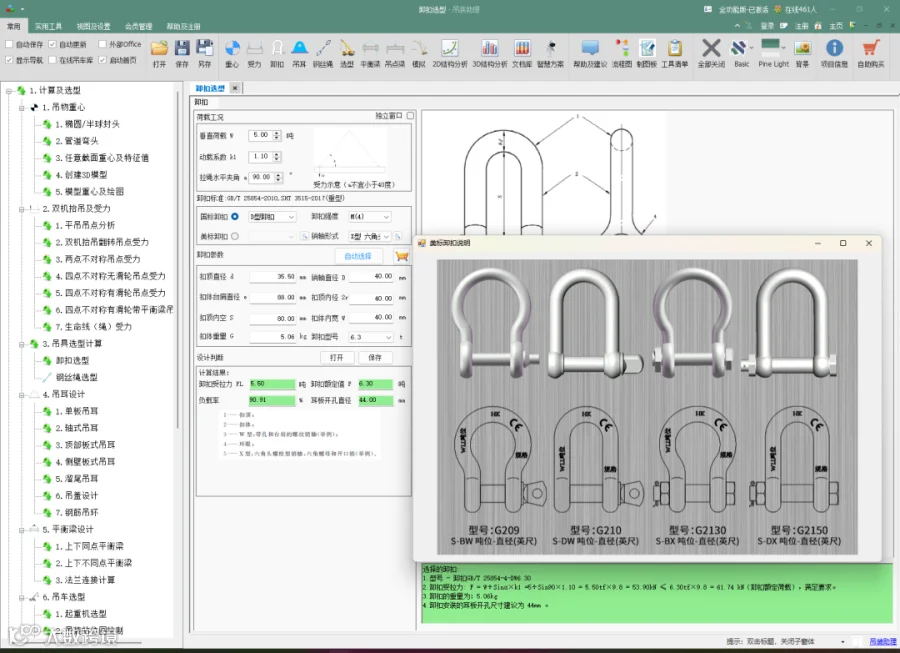Image resolution: width=900 pixels, height=653 pixels.
Task: Toggle the 自动保存 checkbox
Action: tap(9, 44)
